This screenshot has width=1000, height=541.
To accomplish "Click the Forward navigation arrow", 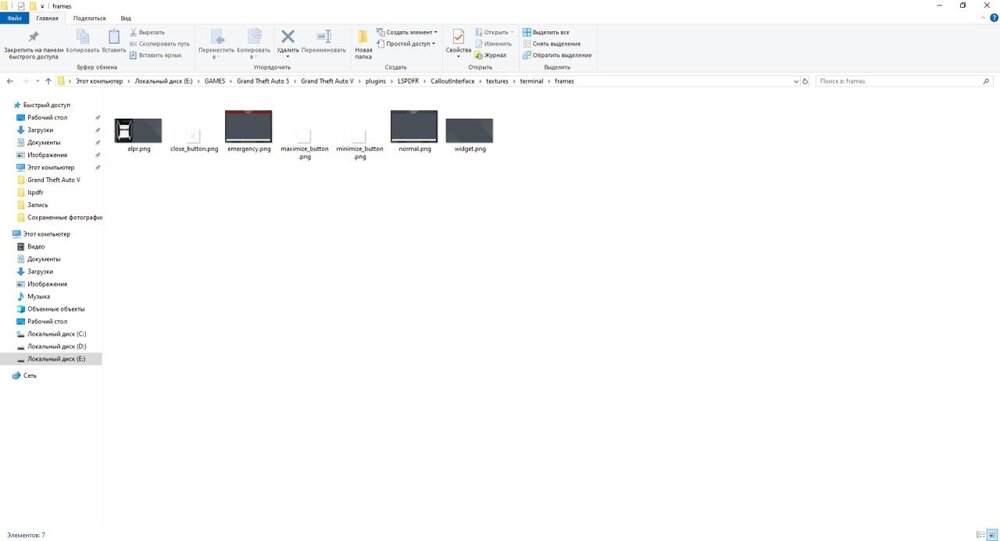I will pyautogui.click(x=26, y=81).
